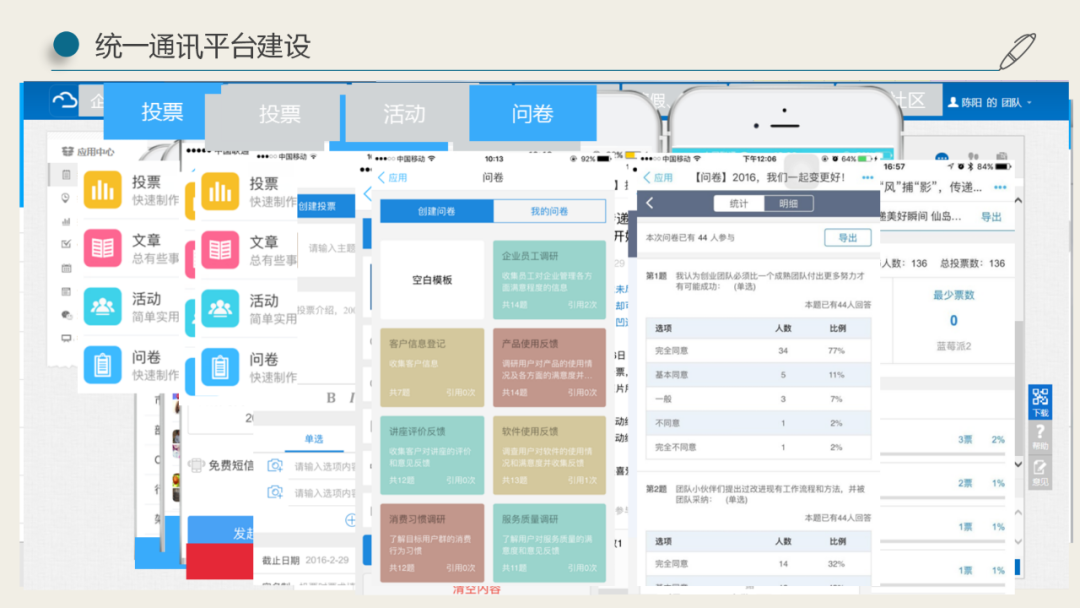The image size is (1080, 608).
Task: Open the location pin icon in the 应用中心 sidebar
Action: coord(66,198)
